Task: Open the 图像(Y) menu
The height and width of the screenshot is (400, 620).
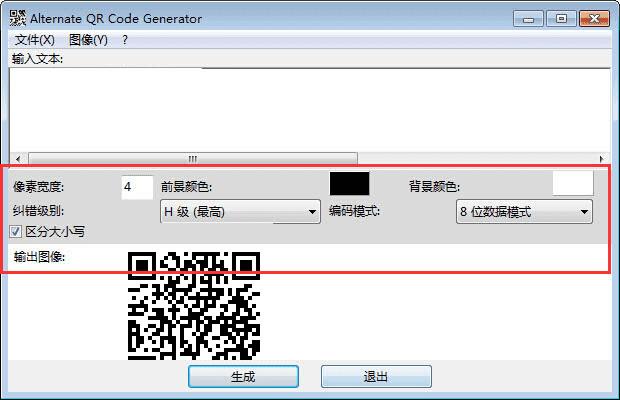Action: click(88, 40)
